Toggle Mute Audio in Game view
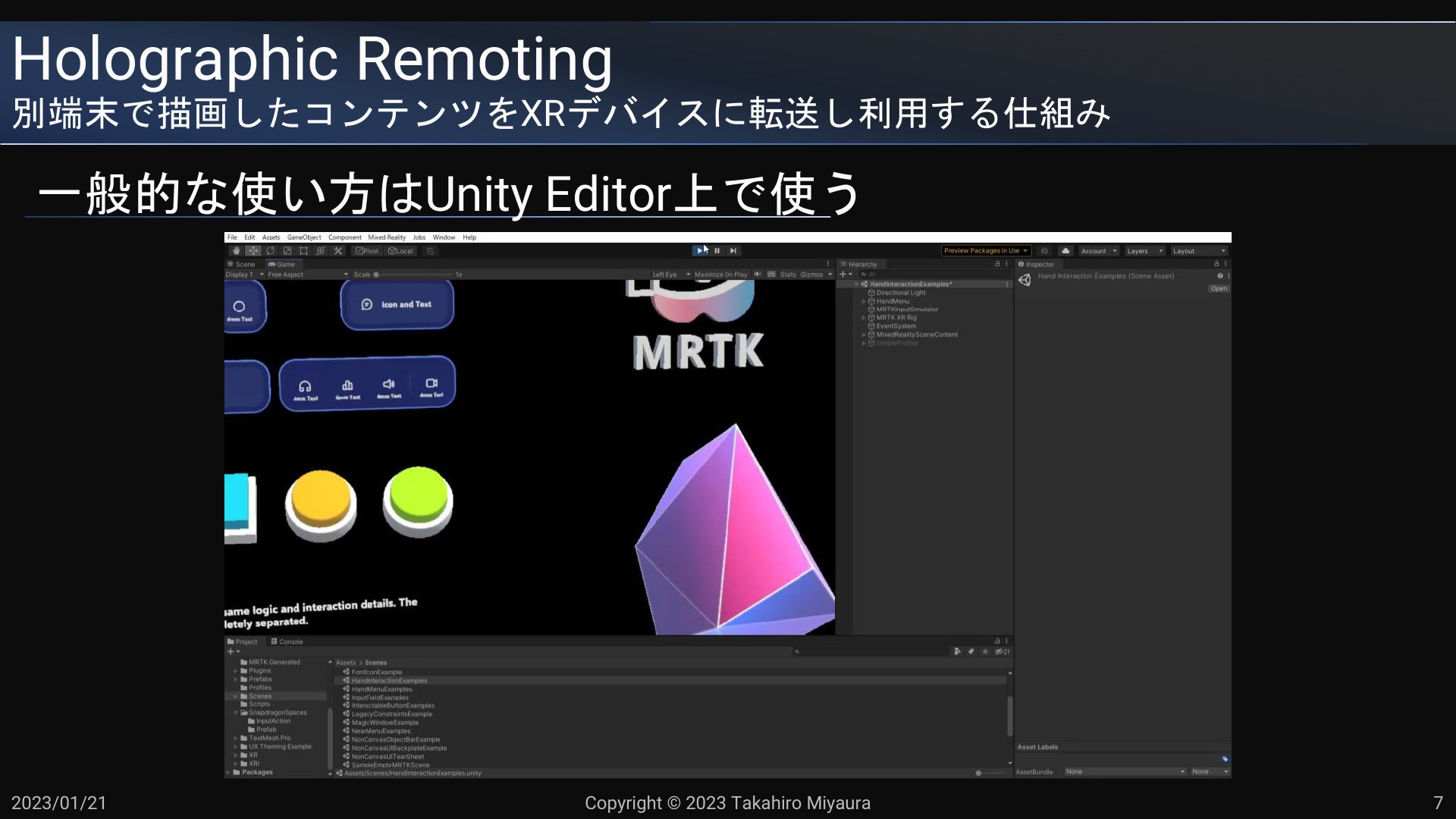The height and width of the screenshot is (819, 1456). 758,275
